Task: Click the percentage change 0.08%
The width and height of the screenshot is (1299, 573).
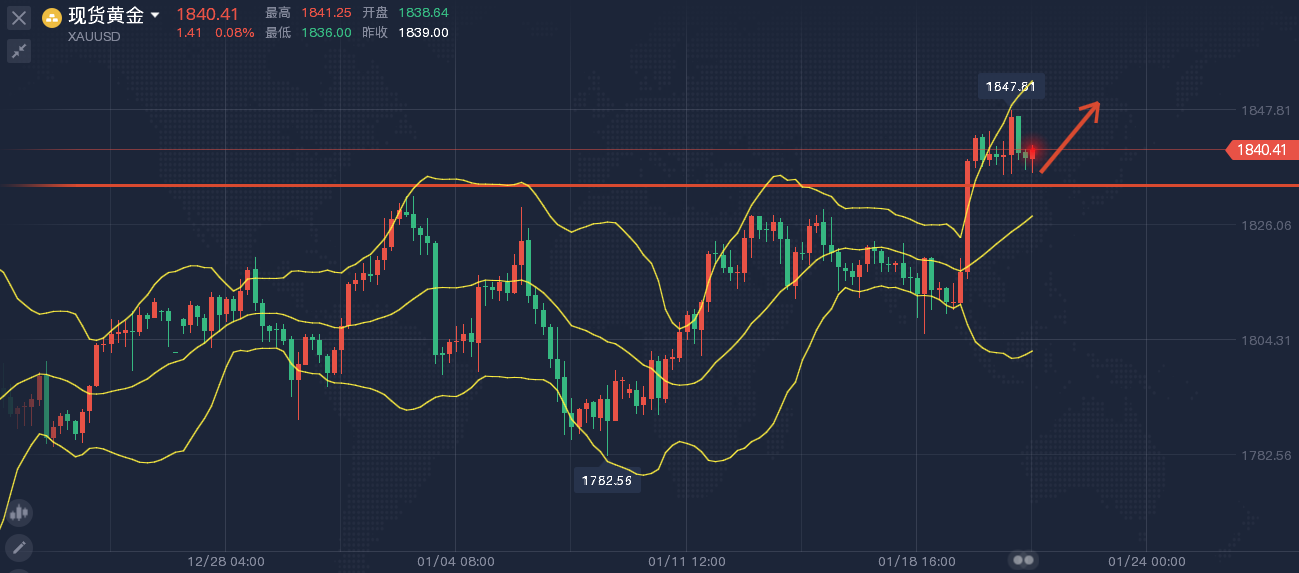Action: [235, 32]
